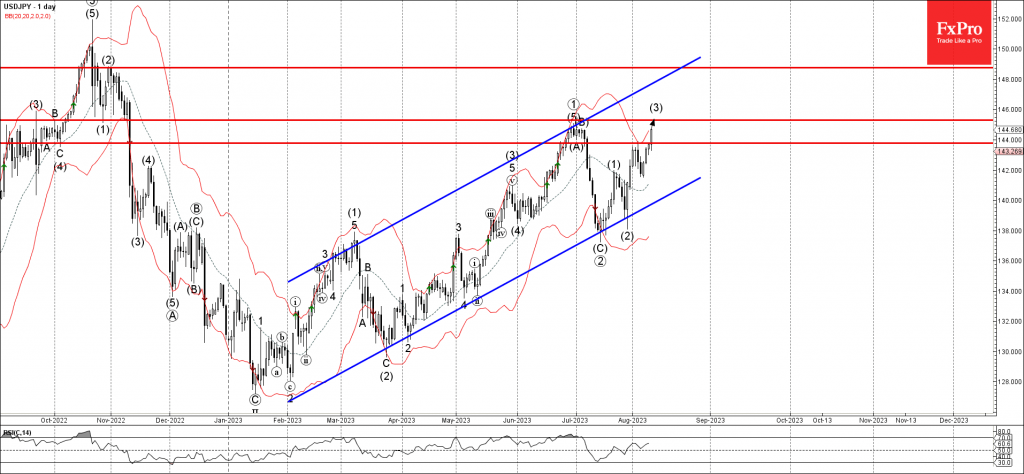Click the Oct-2022 date on time axis

tap(53, 421)
